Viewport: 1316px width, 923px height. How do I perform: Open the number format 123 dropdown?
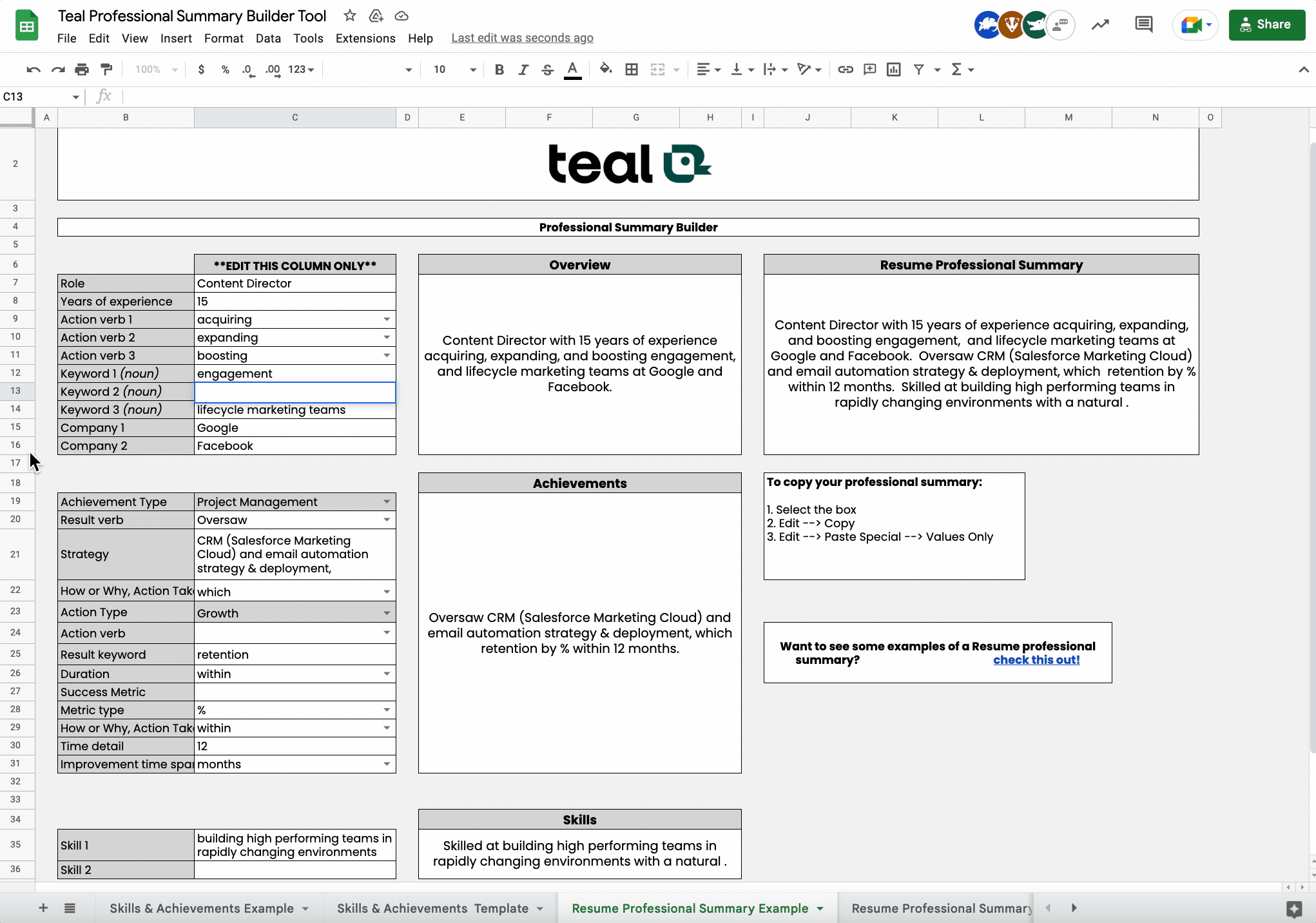(x=301, y=70)
